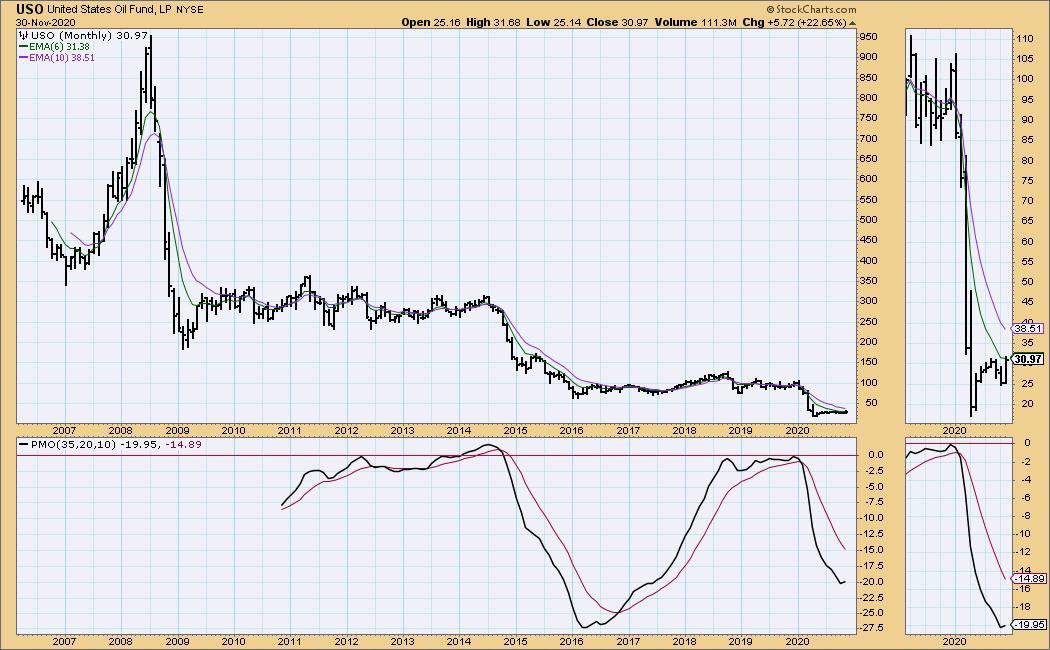Click the PMO(35,20,10) indicator legend
This screenshot has height=650, width=1050.
click(110, 444)
